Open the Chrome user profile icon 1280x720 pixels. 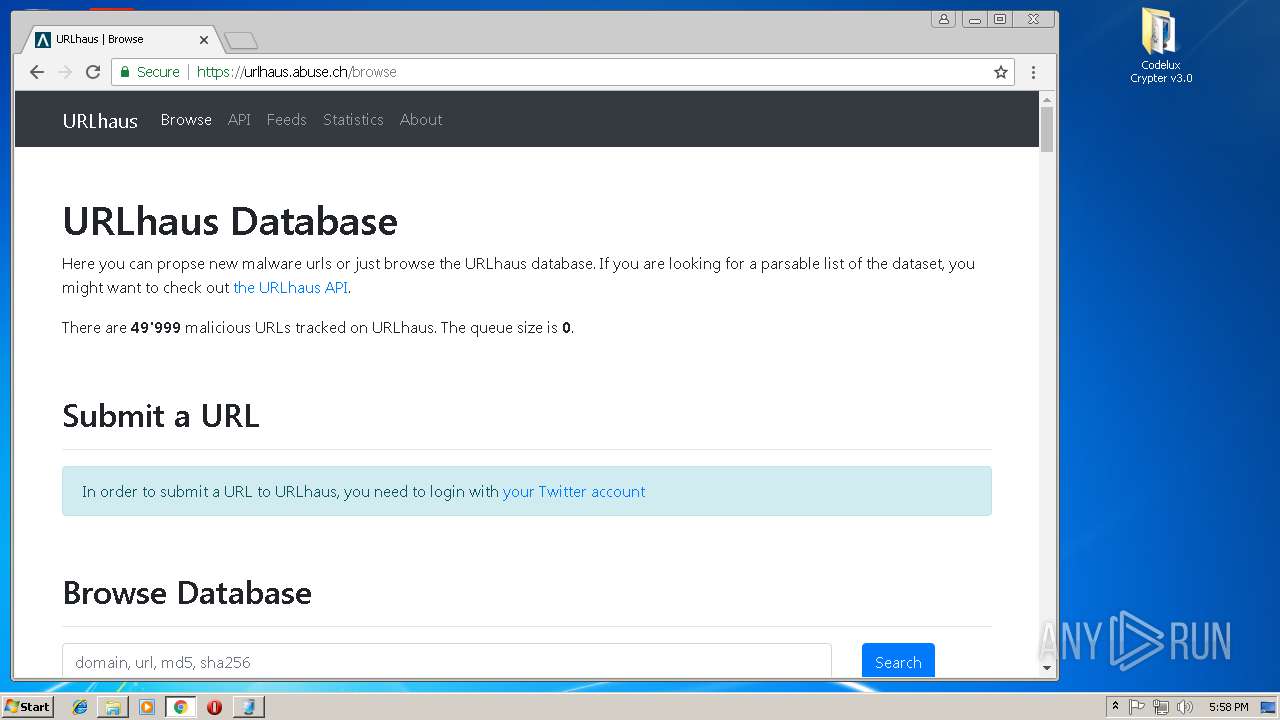point(943,19)
